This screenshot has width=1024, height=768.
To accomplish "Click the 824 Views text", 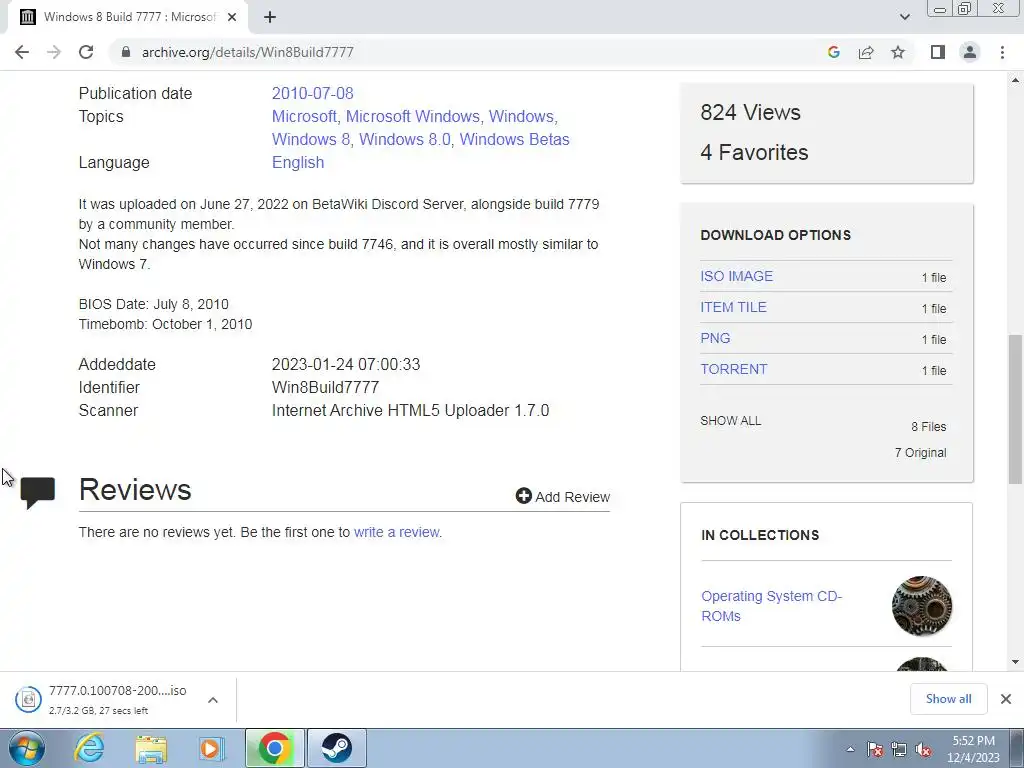I will (x=750, y=112).
